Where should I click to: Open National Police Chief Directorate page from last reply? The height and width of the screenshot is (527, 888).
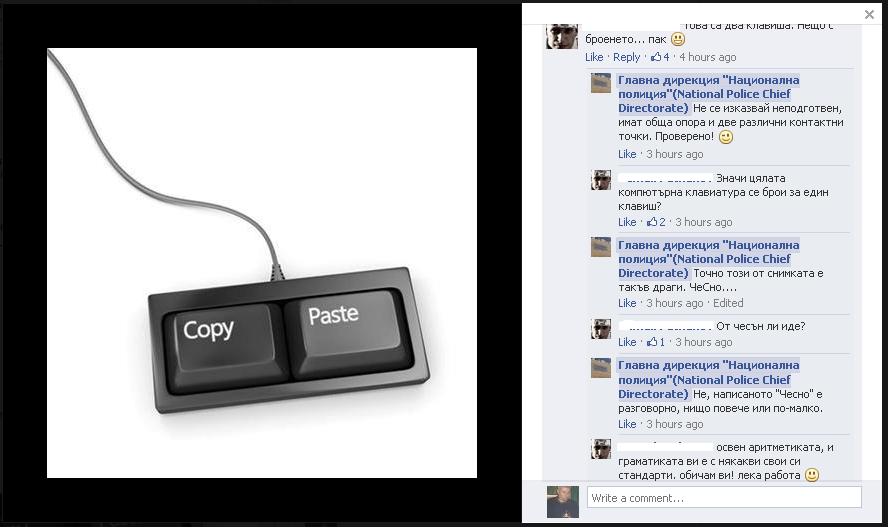(708, 379)
